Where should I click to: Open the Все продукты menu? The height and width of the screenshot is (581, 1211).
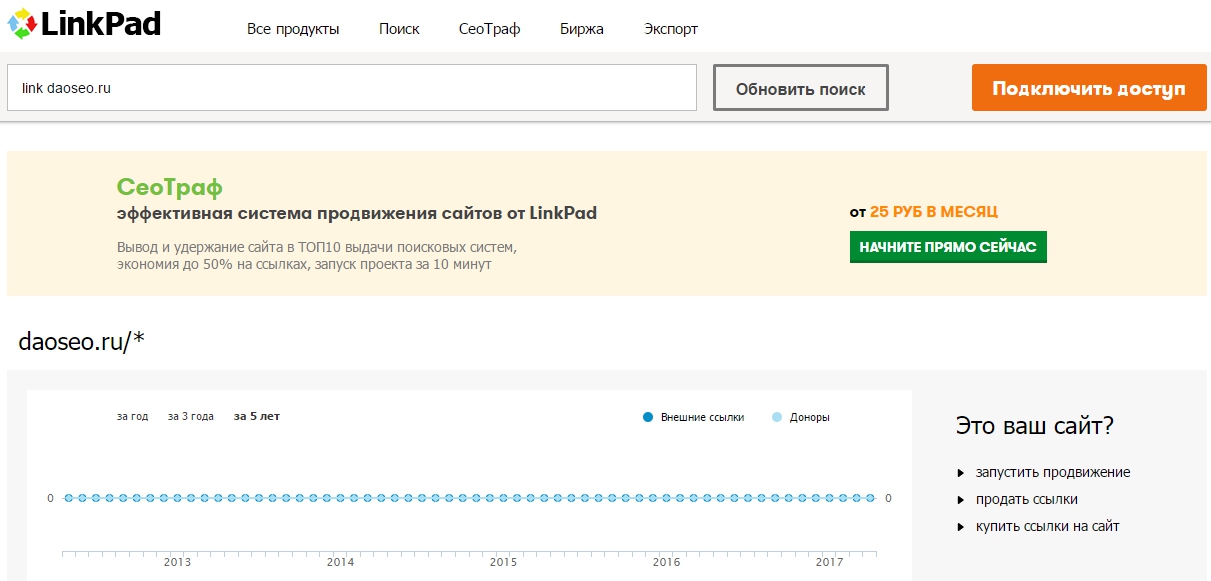point(293,29)
